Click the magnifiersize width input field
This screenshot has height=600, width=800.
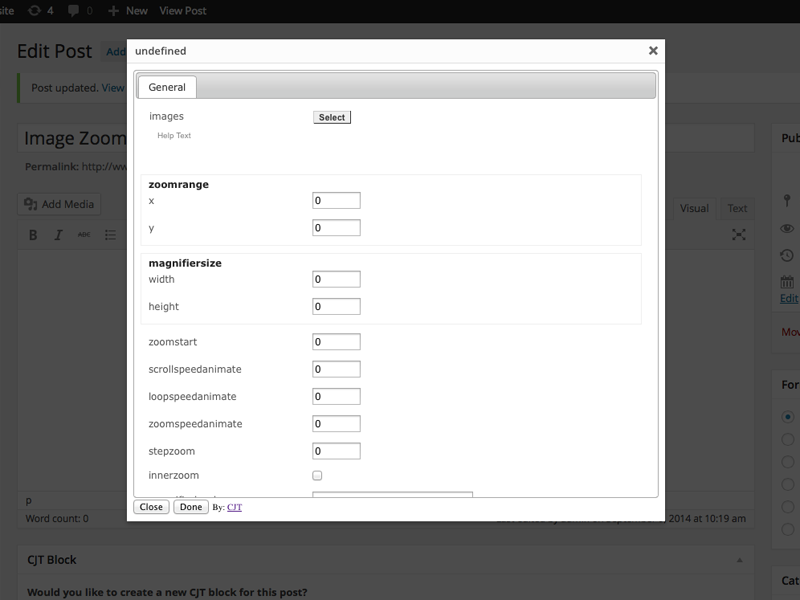click(x=336, y=280)
